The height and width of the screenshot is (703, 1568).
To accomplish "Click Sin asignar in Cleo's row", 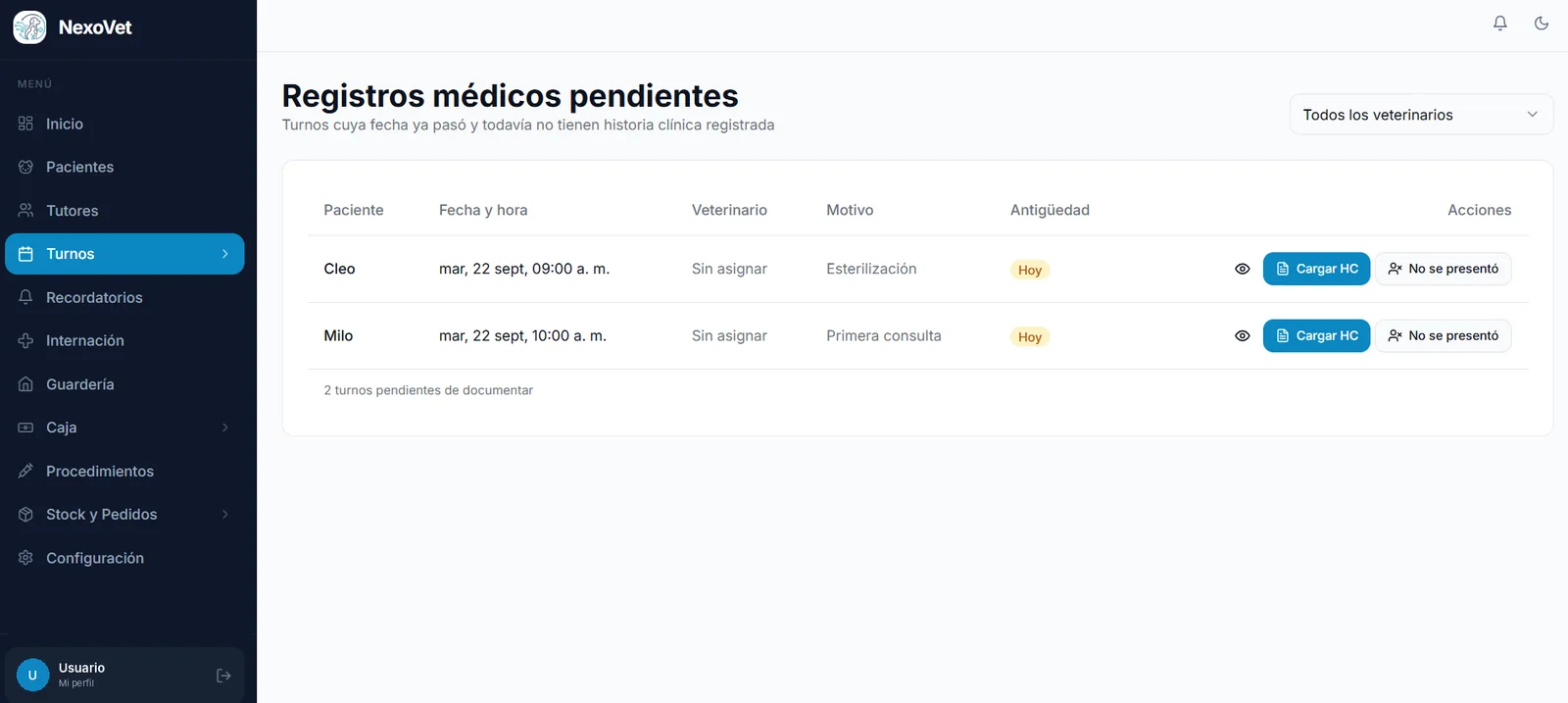I will pyautogui.click(x=729, y=269).
